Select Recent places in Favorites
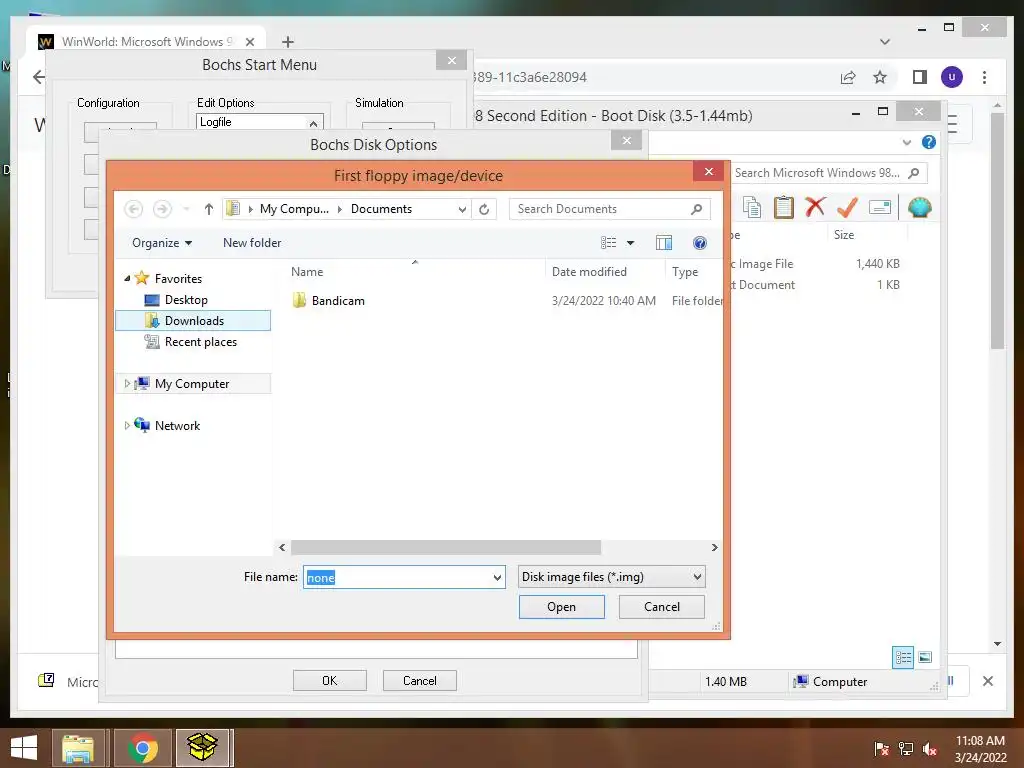The width and height of the screenshot is (1024, 768). [x=200, y=342]
